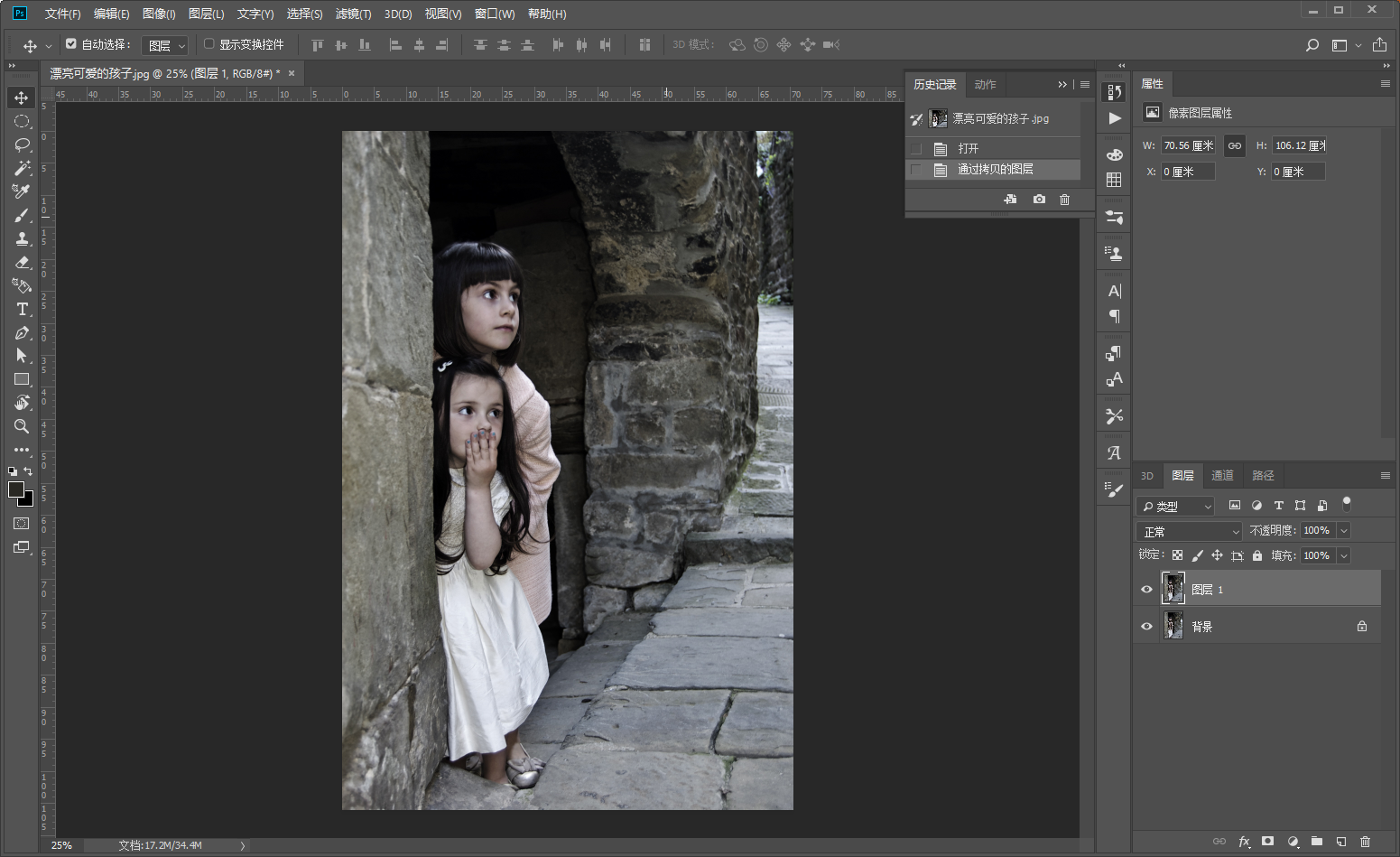Switch to the 动作 panel tab
Screen dimensions: 1400x857
(985, 84)
